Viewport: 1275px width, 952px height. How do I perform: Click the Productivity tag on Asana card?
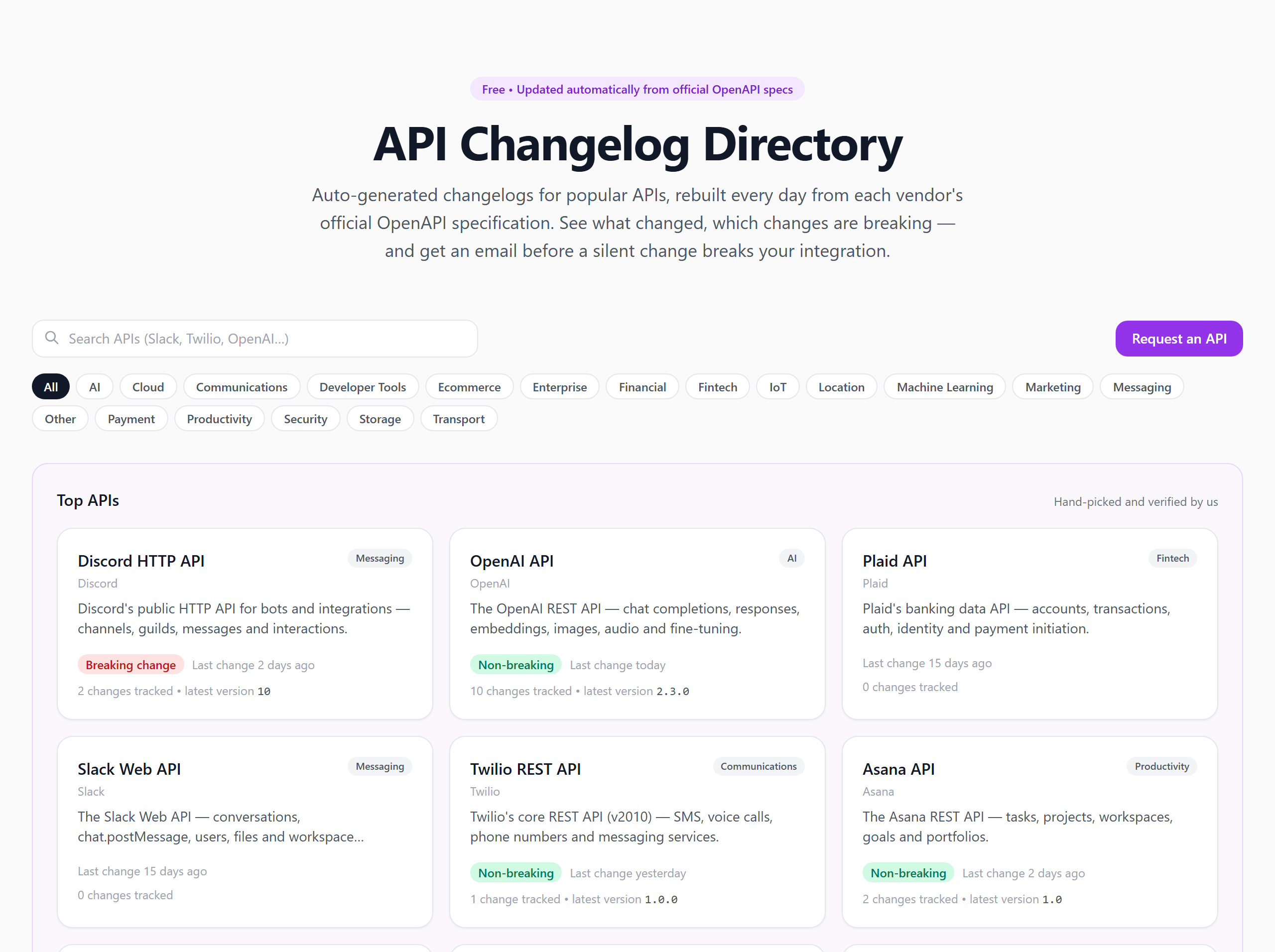coord(1161,766)
